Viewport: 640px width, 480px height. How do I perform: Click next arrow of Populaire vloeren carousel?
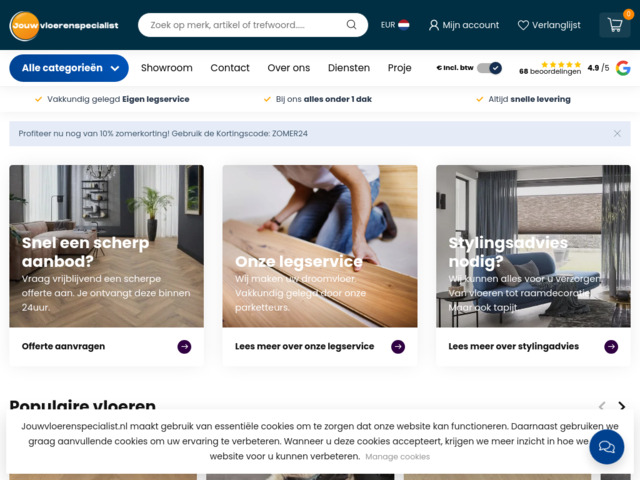622,406
